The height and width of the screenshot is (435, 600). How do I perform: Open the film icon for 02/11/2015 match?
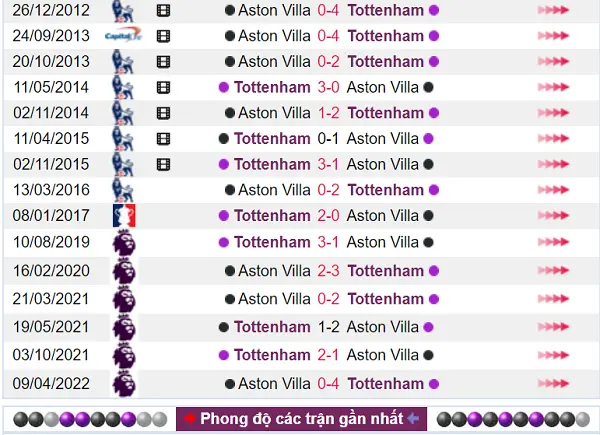click(x=163, y=165)
